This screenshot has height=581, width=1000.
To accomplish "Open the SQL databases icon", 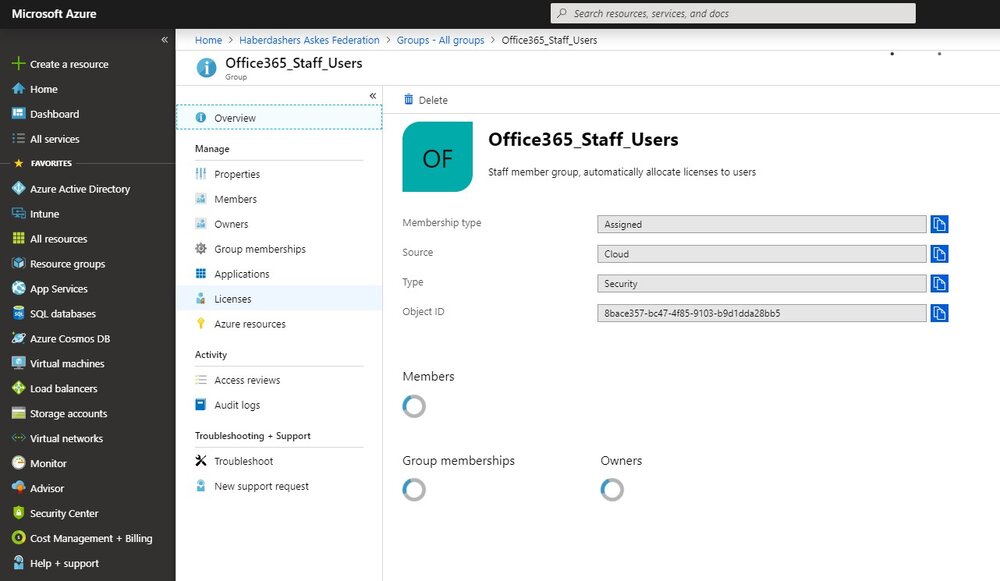I will [x=18, y=313].
